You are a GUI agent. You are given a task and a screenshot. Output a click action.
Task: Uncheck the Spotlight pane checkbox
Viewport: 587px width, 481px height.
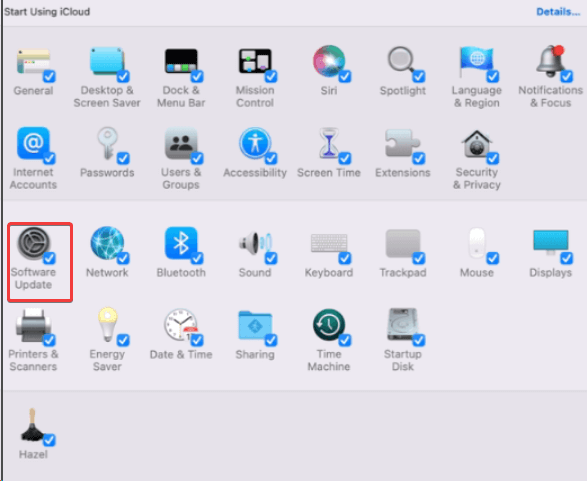pyautogui.click(x=419, y=76)
